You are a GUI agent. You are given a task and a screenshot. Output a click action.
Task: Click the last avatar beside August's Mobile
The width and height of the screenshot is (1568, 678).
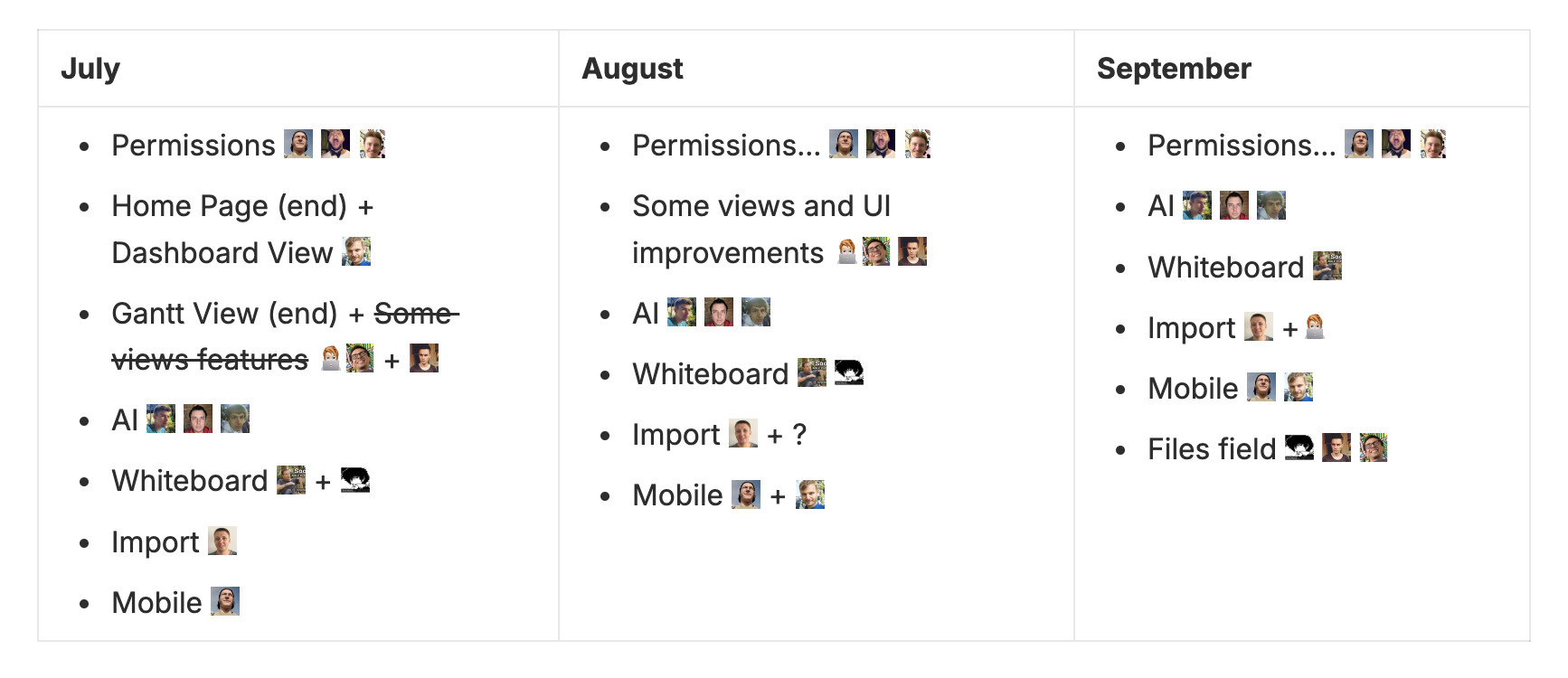click(810, 494)
